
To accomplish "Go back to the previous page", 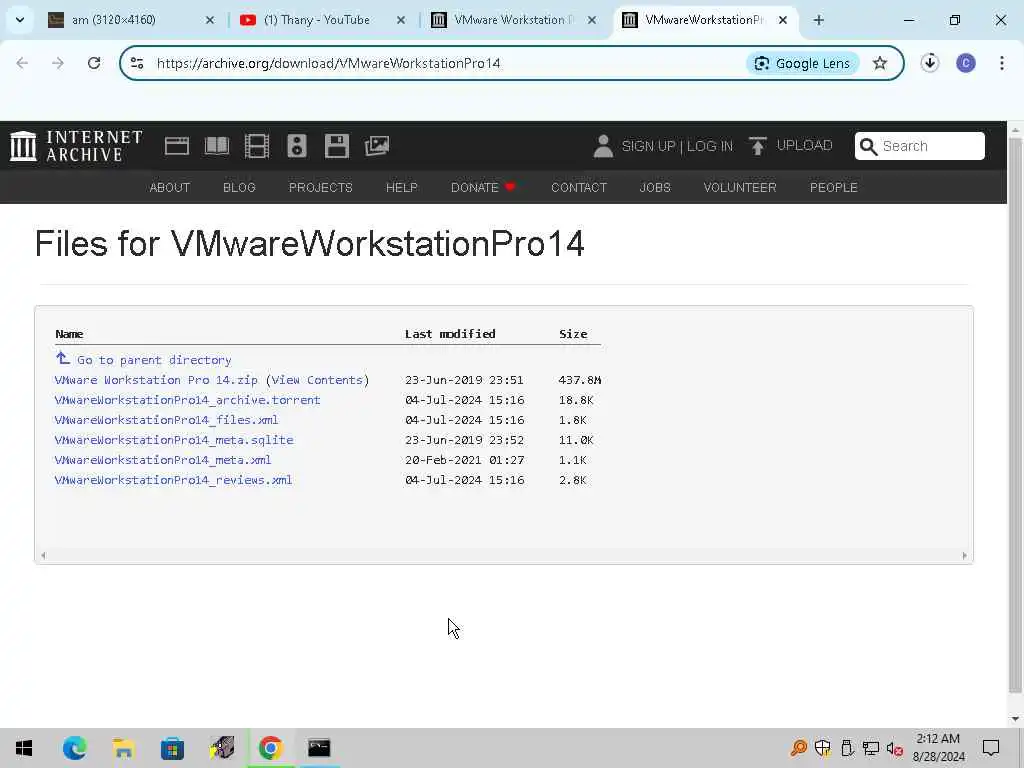I will 22,63.
